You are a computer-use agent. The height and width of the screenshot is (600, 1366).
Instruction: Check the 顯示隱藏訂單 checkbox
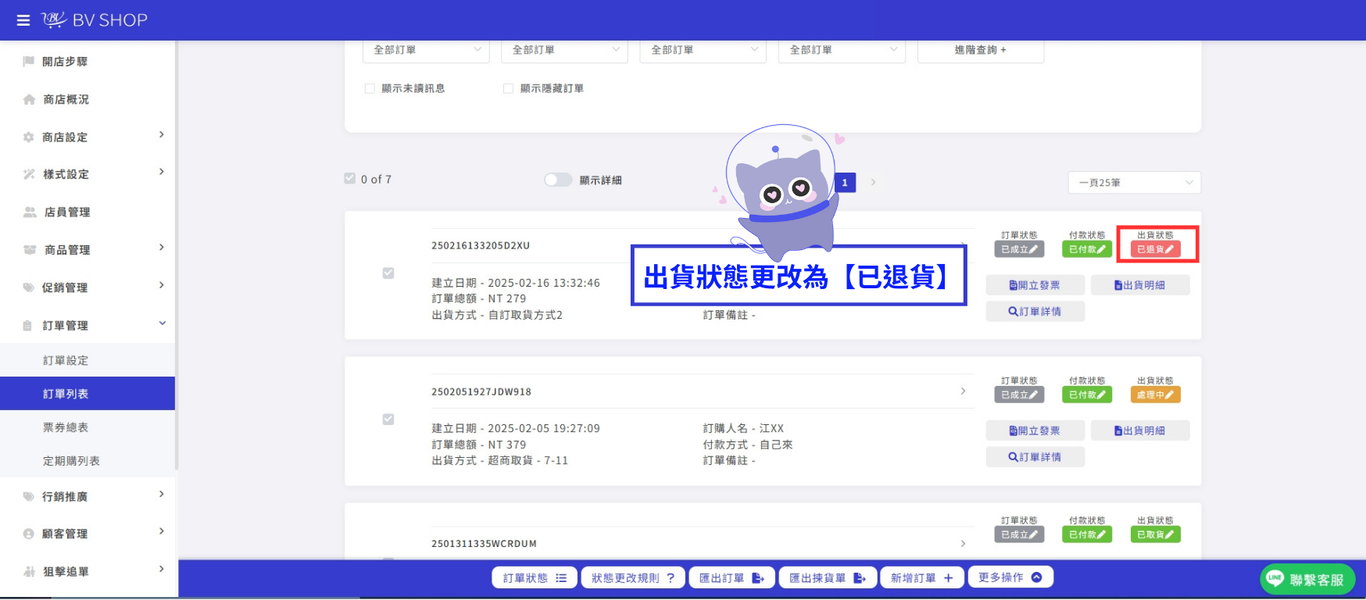click(x=508, y=89)
